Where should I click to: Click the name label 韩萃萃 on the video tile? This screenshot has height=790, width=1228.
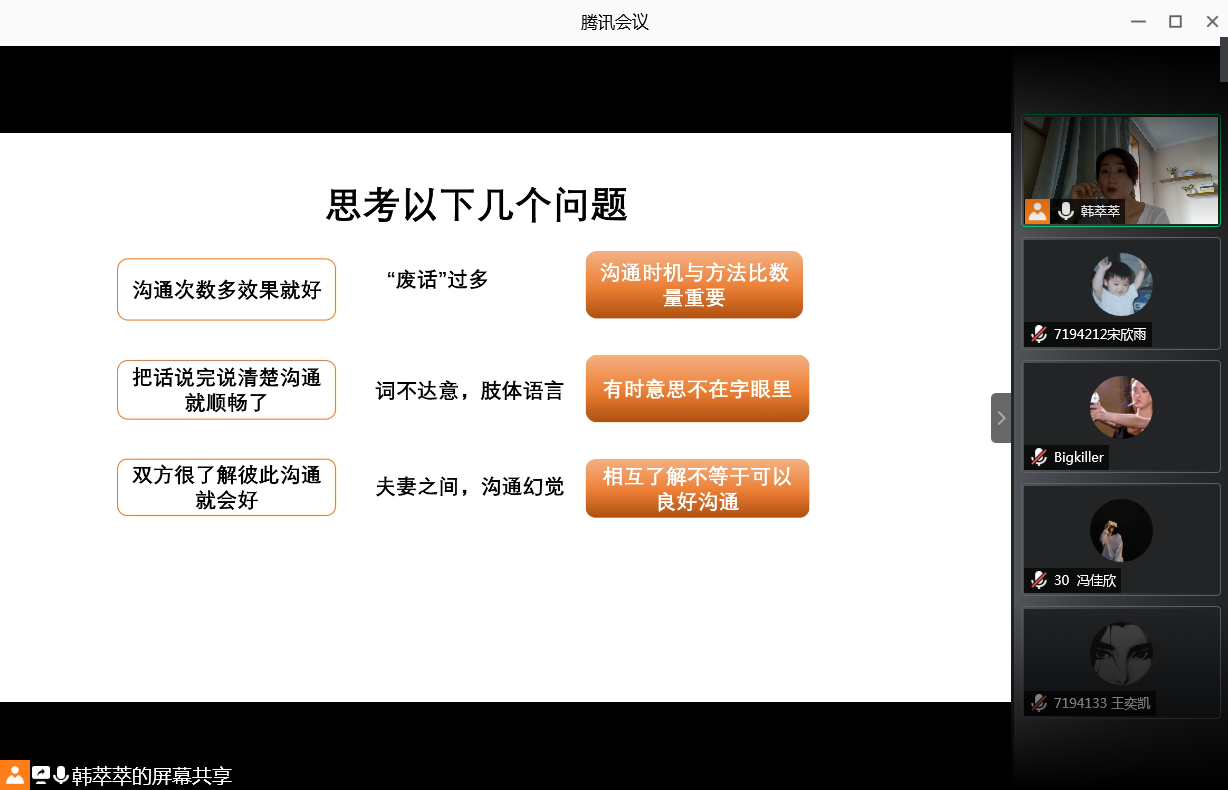coord(1100,211)
